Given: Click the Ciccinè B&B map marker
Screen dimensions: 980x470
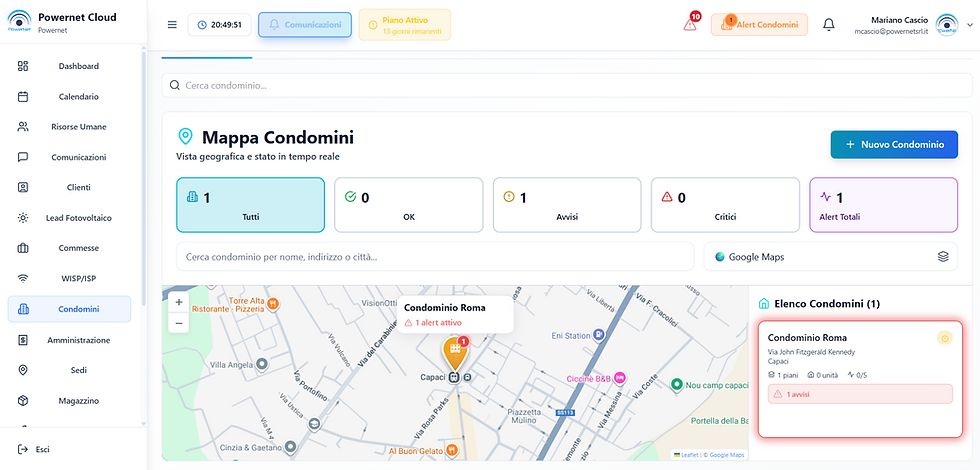Looking at the screenshot, I should 619,378.
